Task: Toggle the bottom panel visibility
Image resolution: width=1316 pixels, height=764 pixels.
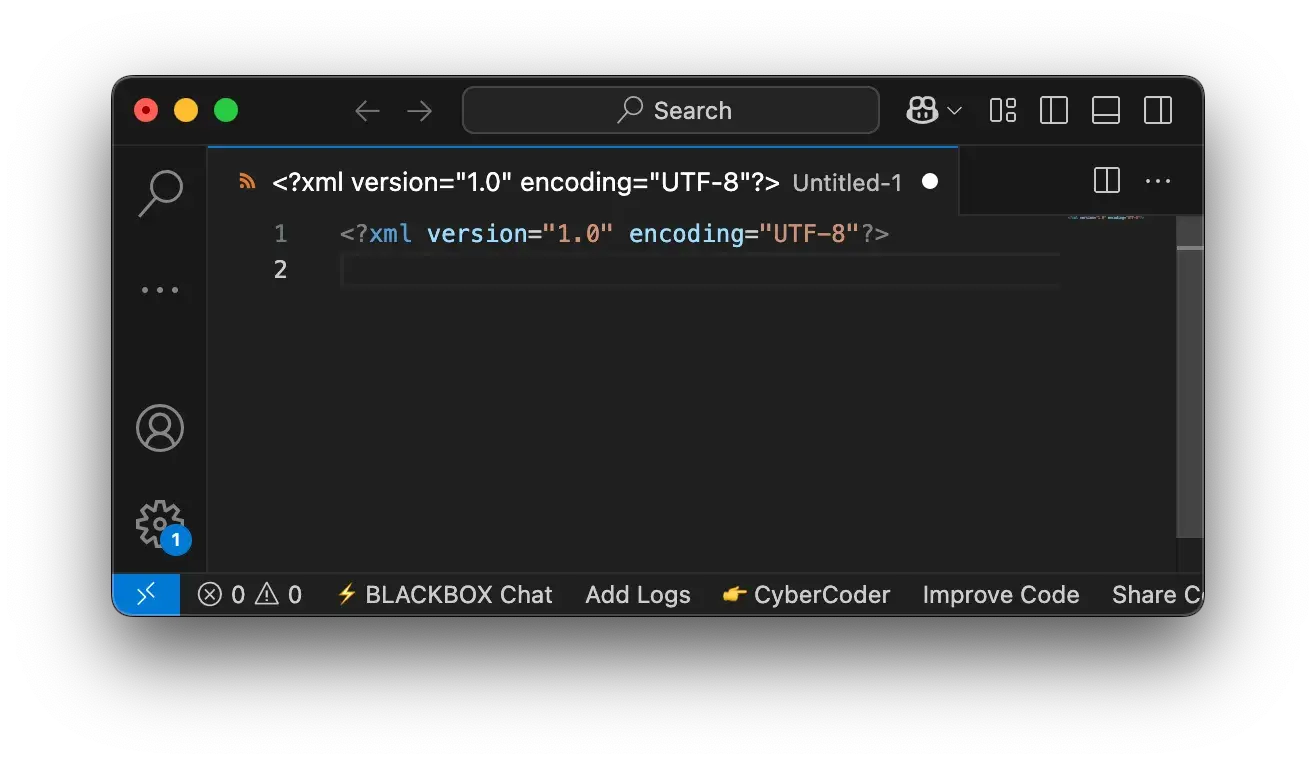Action: coord(1106,110)
